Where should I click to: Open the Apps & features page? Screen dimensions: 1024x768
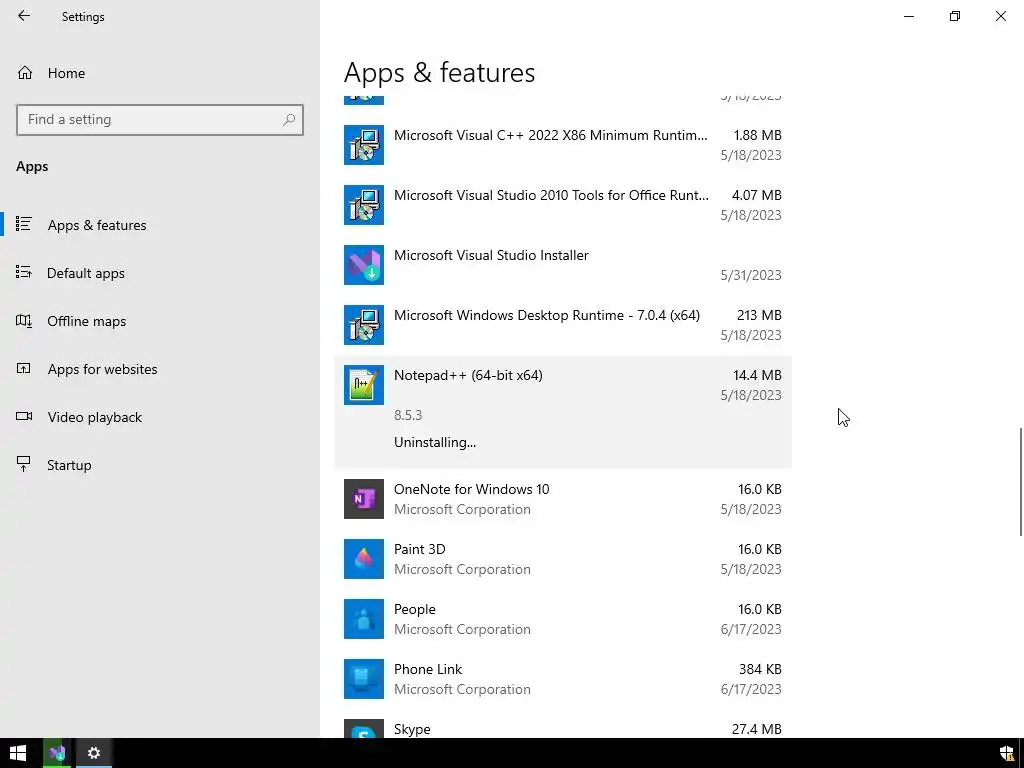(x=160, y=225)
